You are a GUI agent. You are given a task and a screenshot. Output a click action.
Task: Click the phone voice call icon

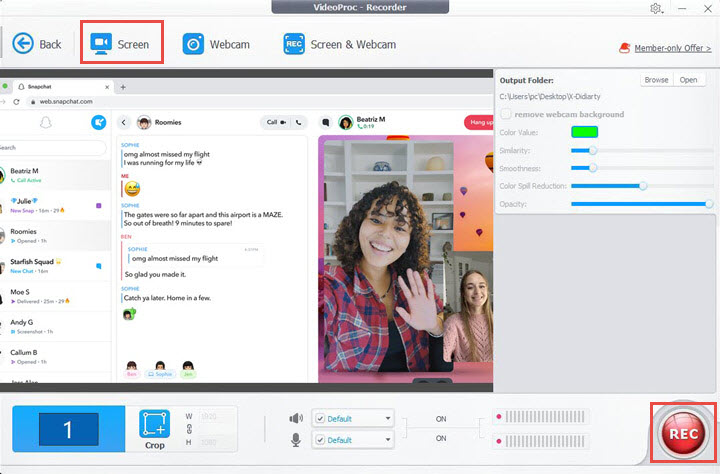[298, 122]
